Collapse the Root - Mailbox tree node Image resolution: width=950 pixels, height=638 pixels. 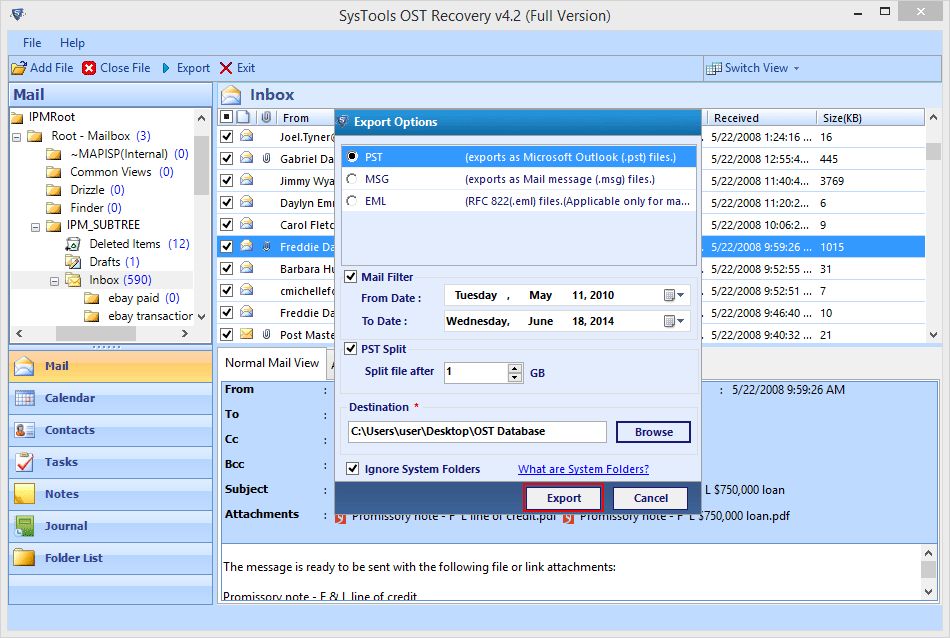pyautogui.click(x=17, y=137)
